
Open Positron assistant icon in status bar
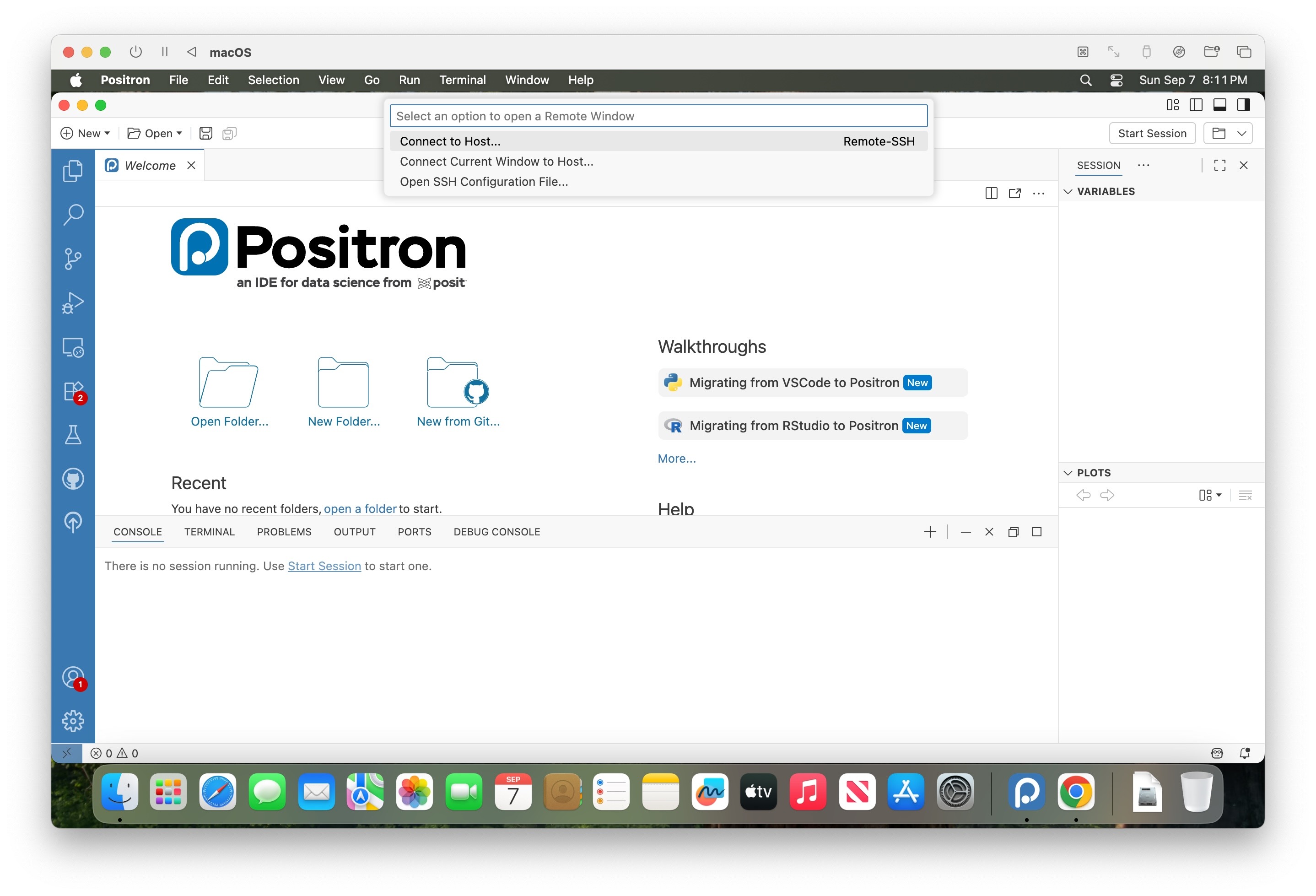click(1217, 753)
